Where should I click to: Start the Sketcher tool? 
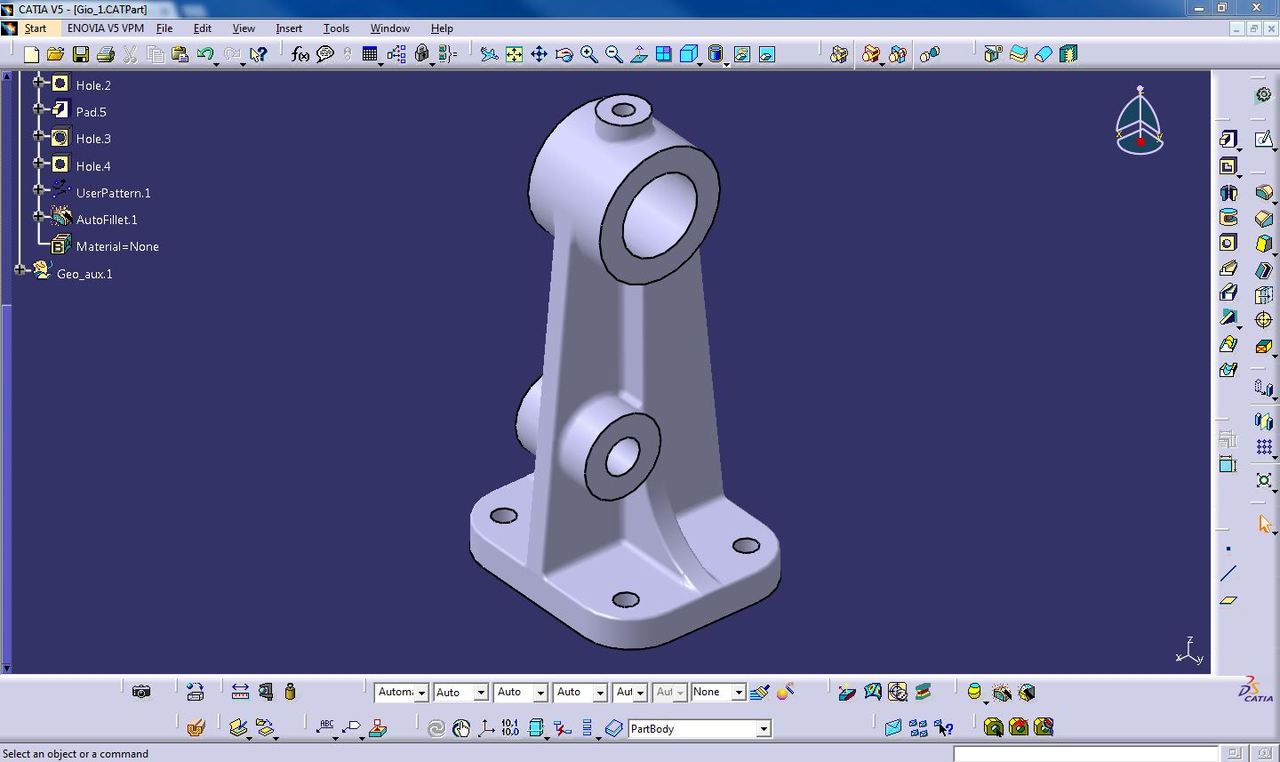(x=1264, y=139)
